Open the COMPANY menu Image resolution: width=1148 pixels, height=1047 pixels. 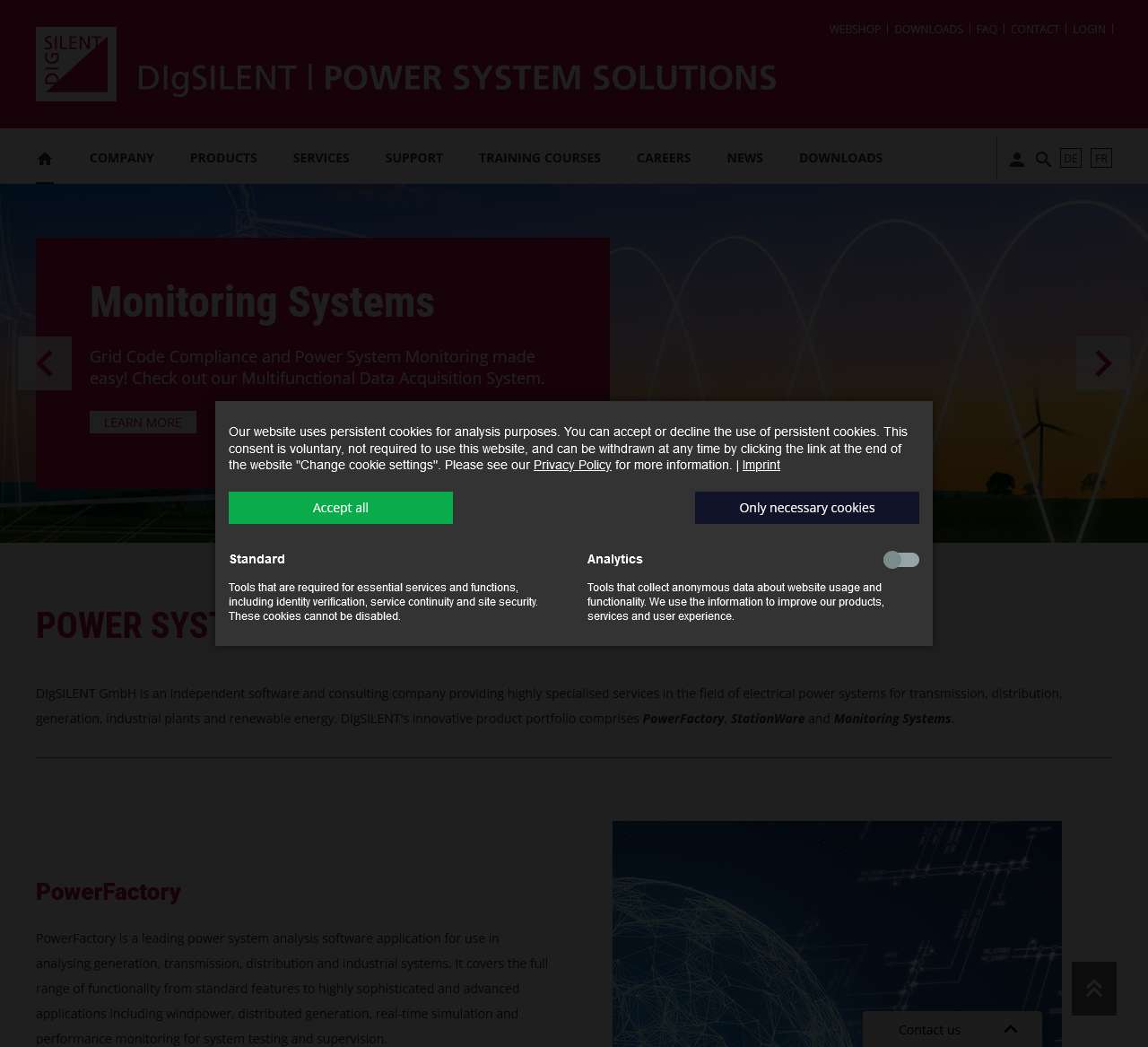122,158
